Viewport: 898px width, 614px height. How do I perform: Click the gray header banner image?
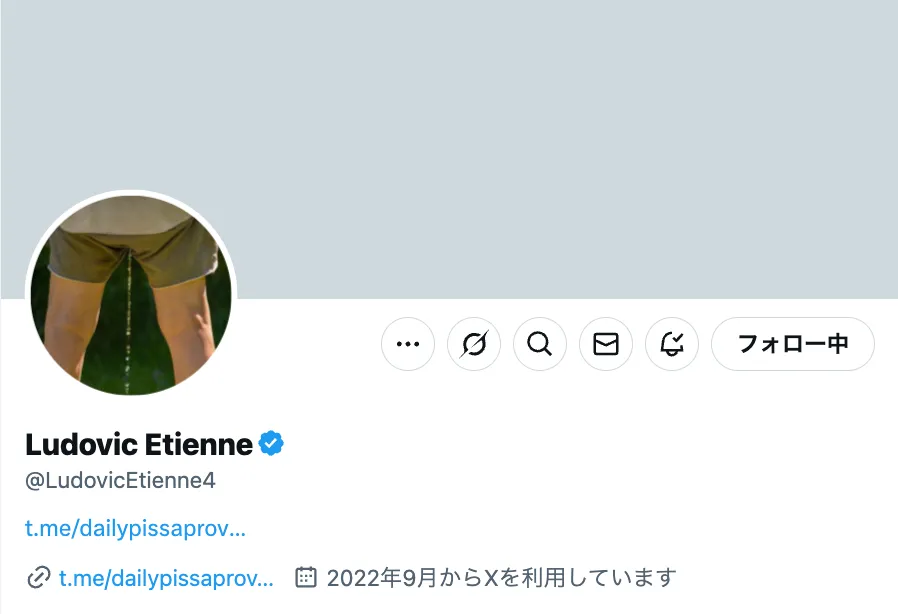click(x=560, y=140)
